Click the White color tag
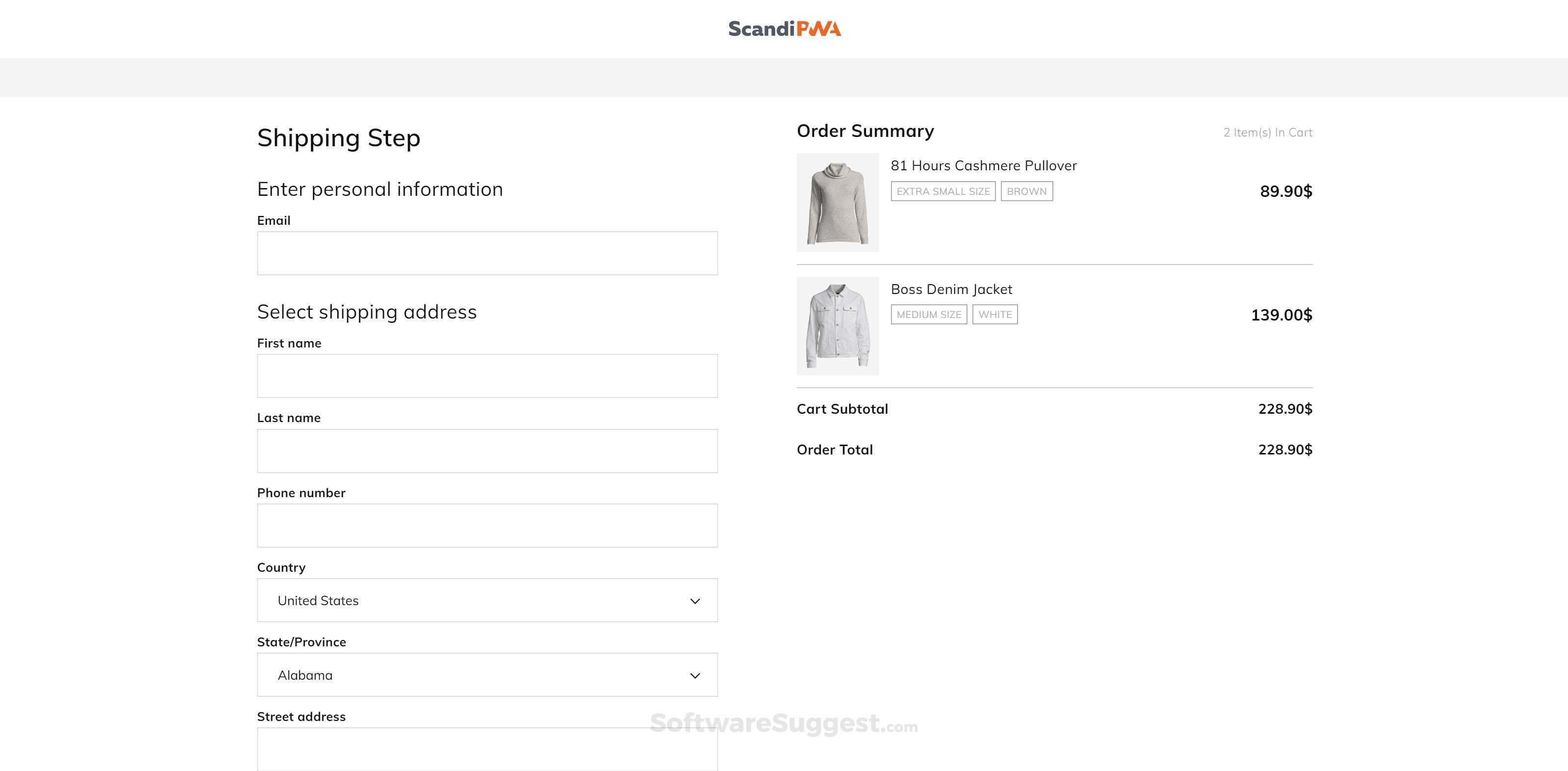The width and height of the screenshot is (1568, 771). pos(994,315)
